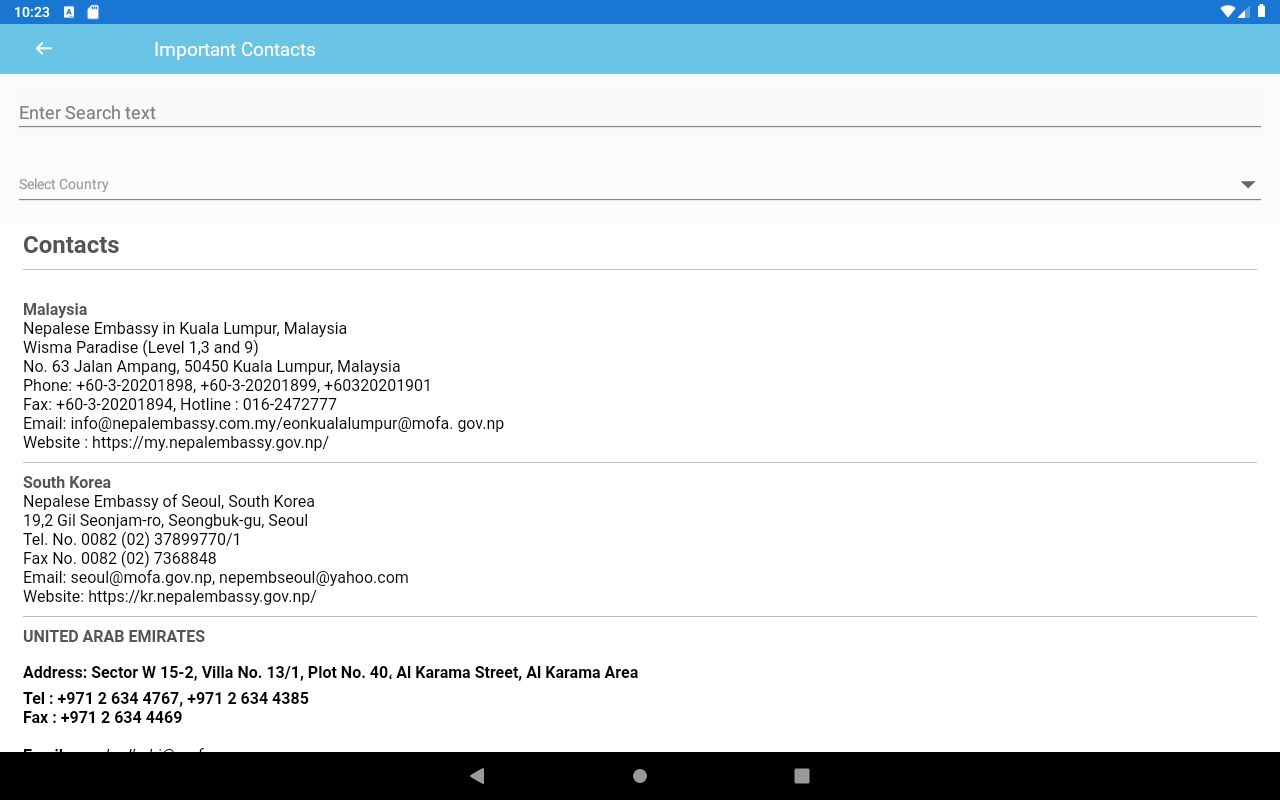Click the battery status icon
Viewport: 1280px width, 800px height.
pos(1261,12)
